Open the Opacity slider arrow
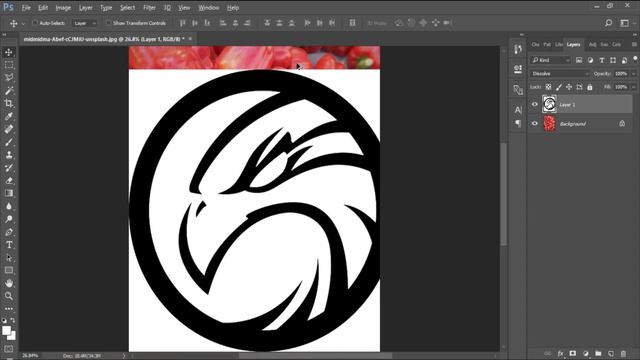 click(633, 73)
